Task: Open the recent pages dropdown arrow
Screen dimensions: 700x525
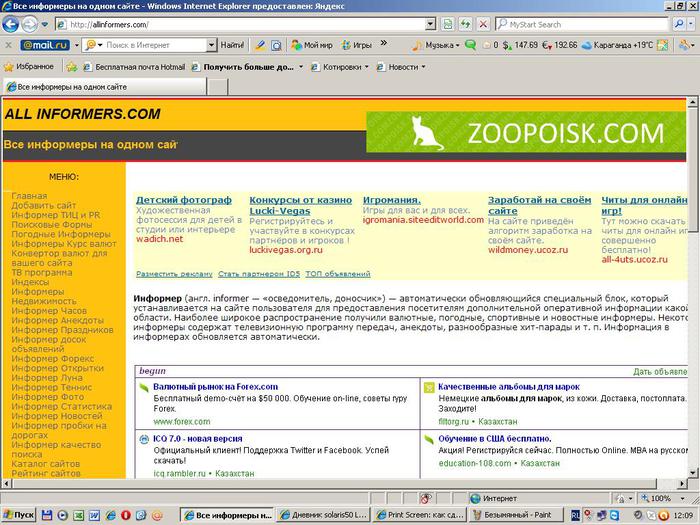Action: click(45, 24)
